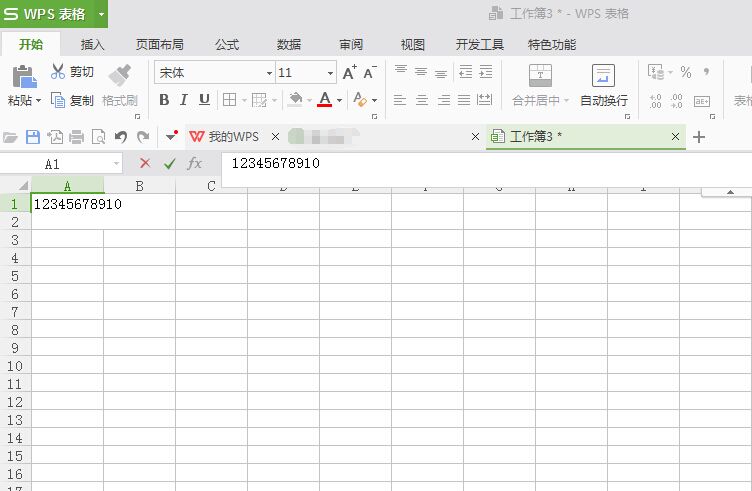The width and height of the screenshot is (752, 491).
Task: Toggle Bold formatting
Action: (164, 100)
